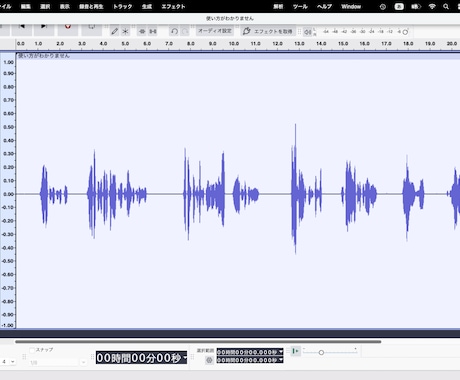
Task: Open the 編集 menu
Action: (26, 6)
